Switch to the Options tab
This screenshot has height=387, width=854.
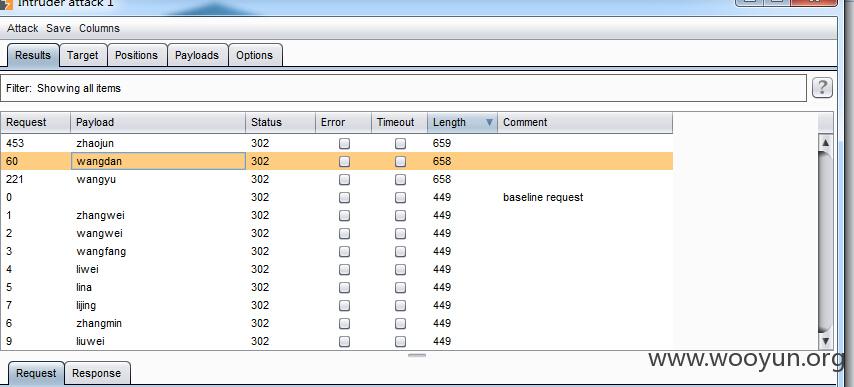(254, 55)
